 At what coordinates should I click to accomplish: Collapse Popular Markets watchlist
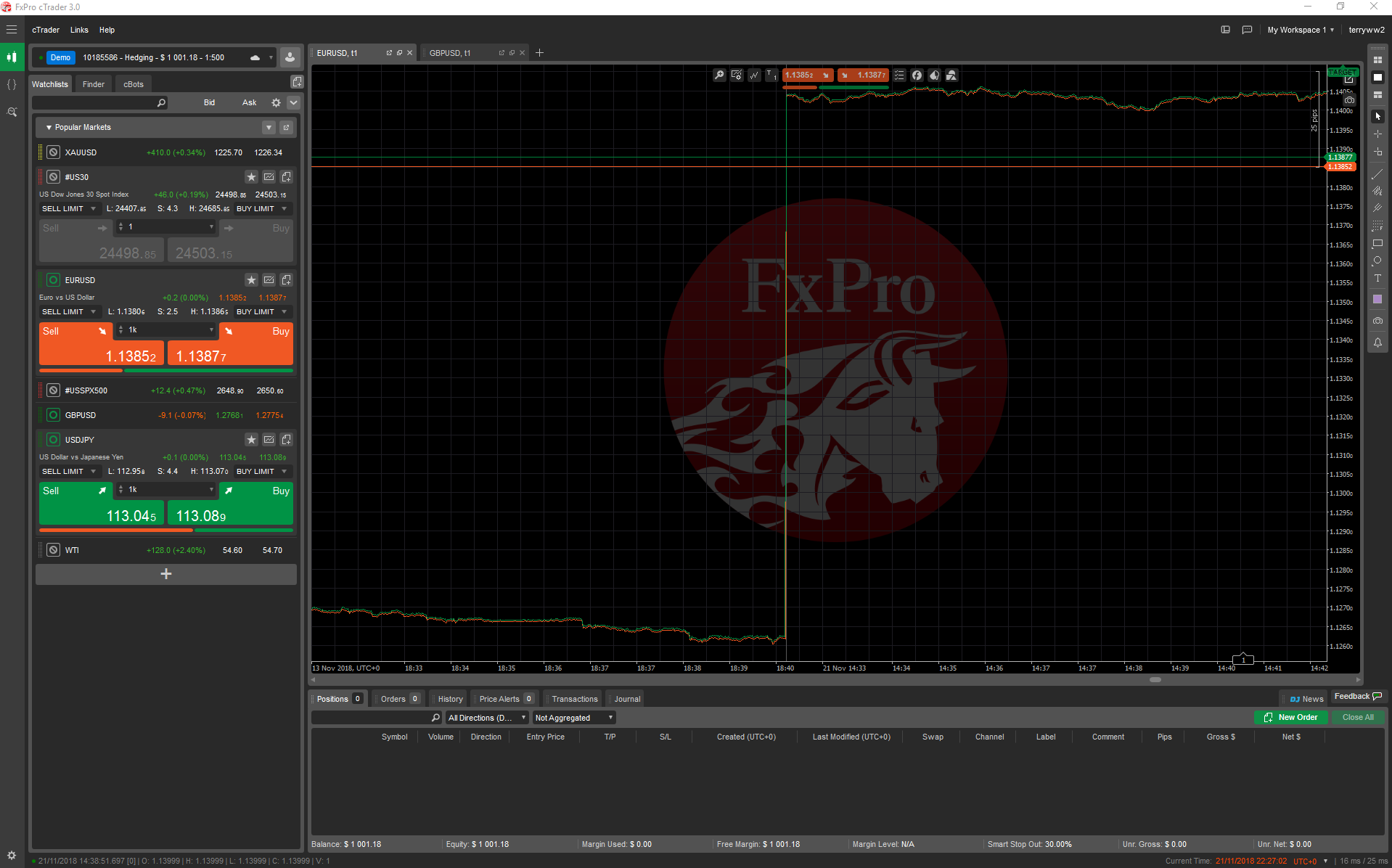pos(49,128)
